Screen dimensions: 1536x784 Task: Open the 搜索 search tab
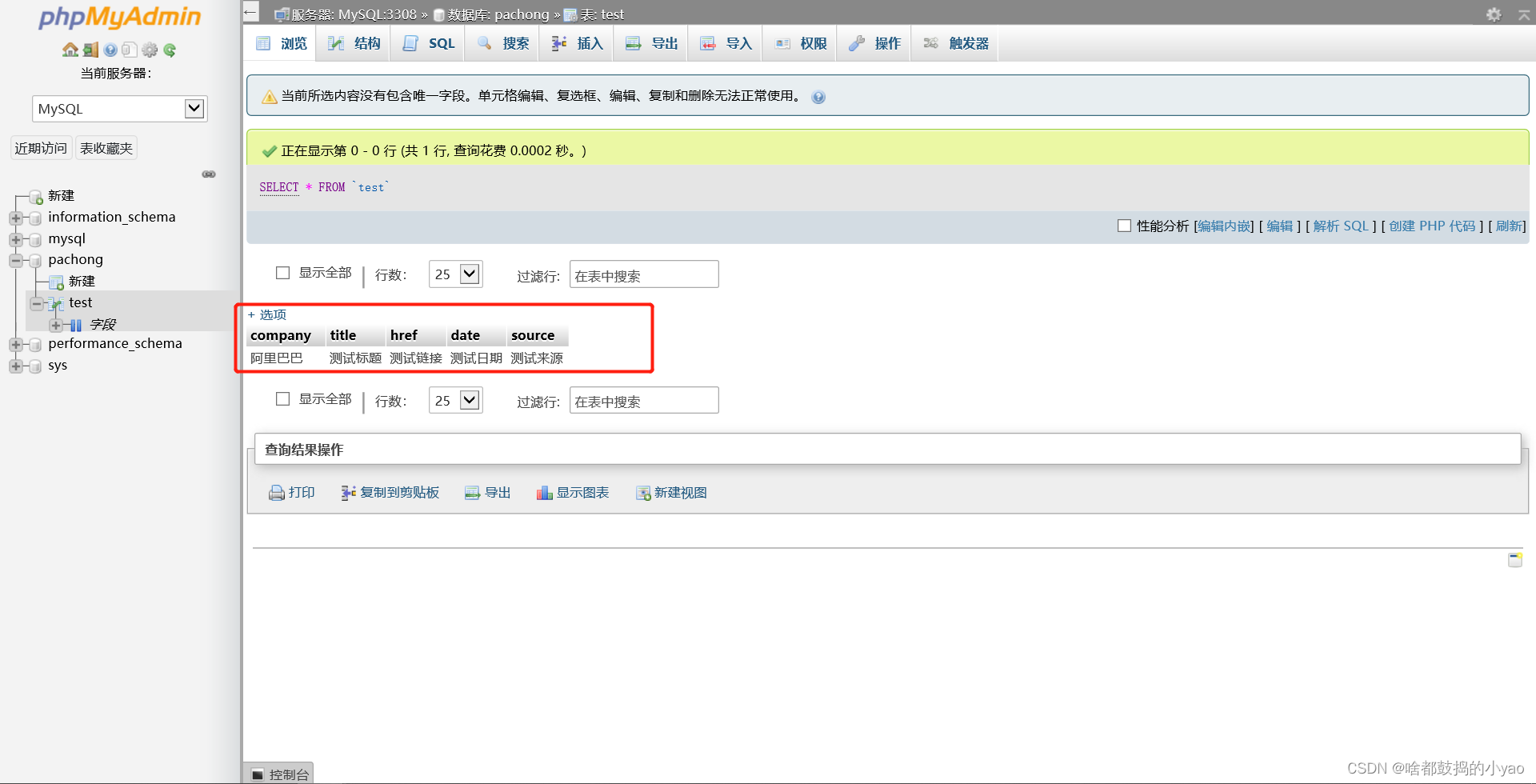(x=502, y=43)
